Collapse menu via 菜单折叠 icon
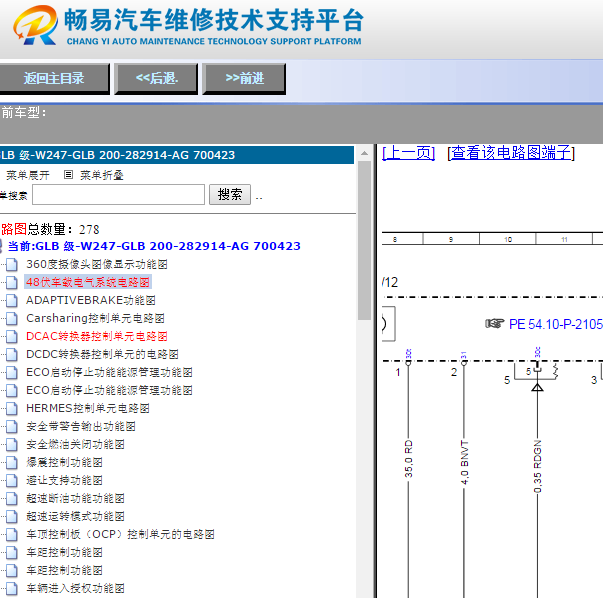Image resolution: width=603 pixels, height=598 pixels. (x=68, y=175)
